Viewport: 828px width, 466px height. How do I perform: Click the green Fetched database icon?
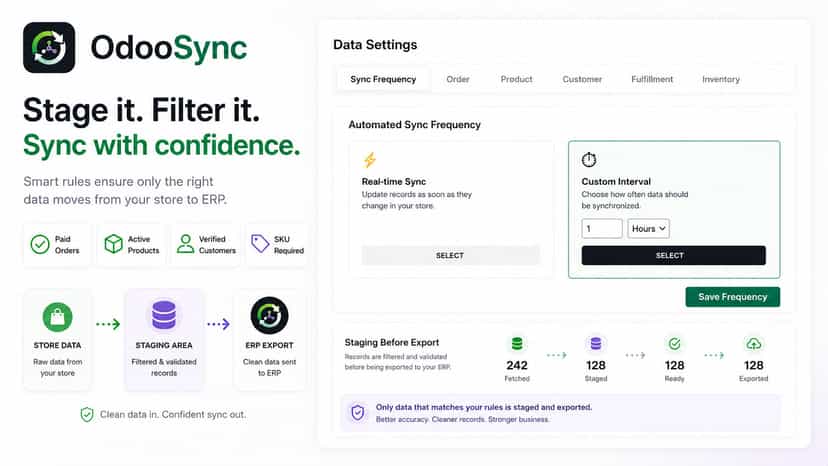(517, 344)
